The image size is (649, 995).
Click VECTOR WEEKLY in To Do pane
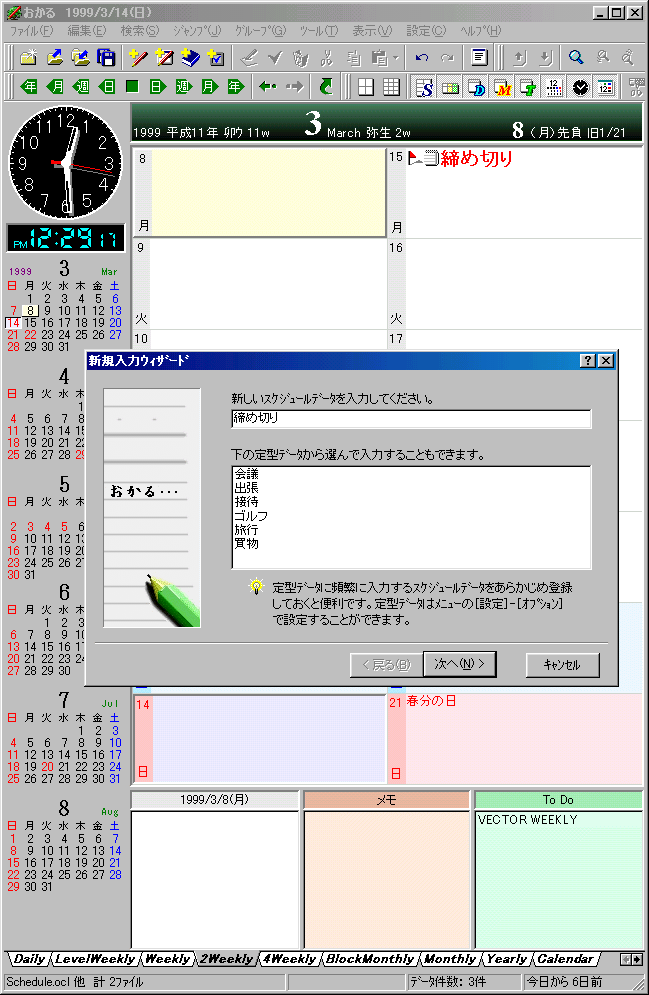point(527,819)
